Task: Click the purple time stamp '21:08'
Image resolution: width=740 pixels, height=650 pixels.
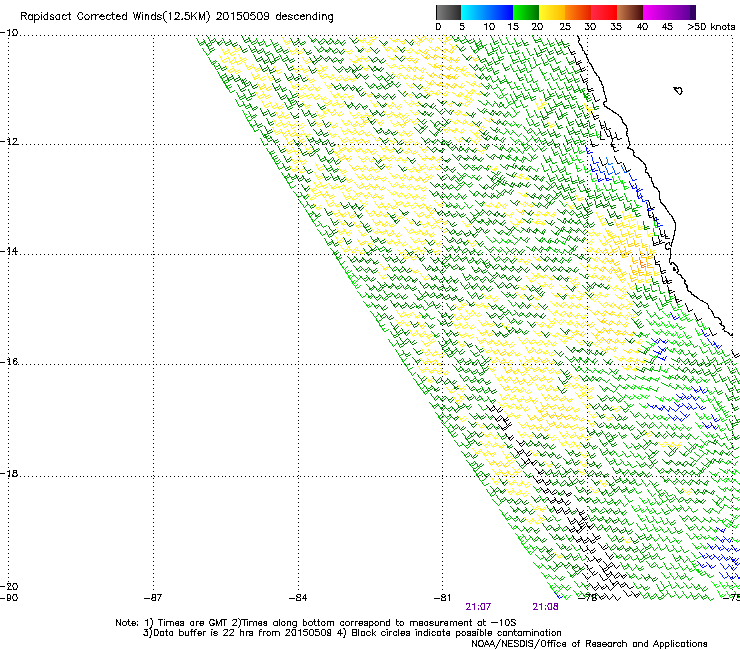Action: 545,607
